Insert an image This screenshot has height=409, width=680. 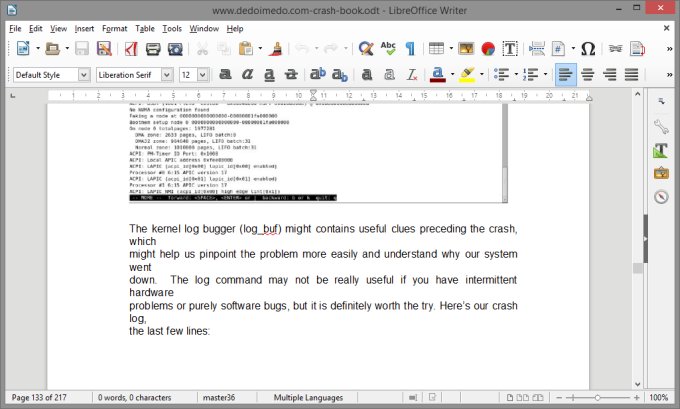[466, 49]
